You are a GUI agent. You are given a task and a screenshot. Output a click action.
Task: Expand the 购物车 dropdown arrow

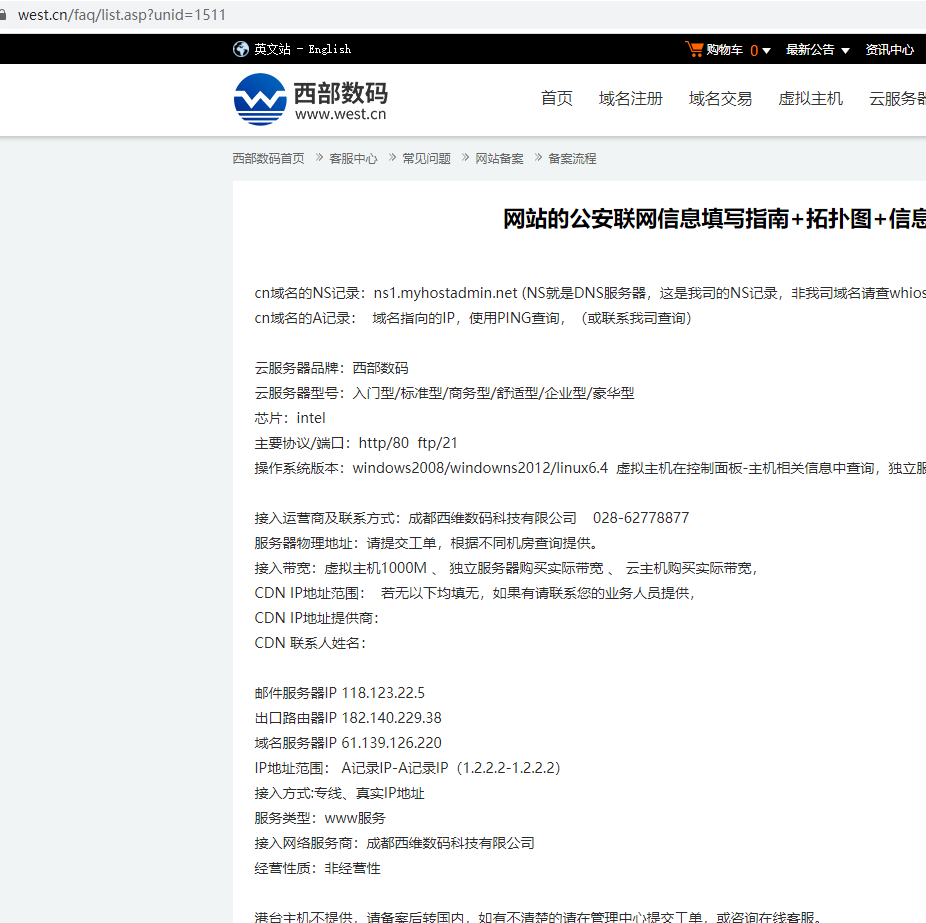766,49
